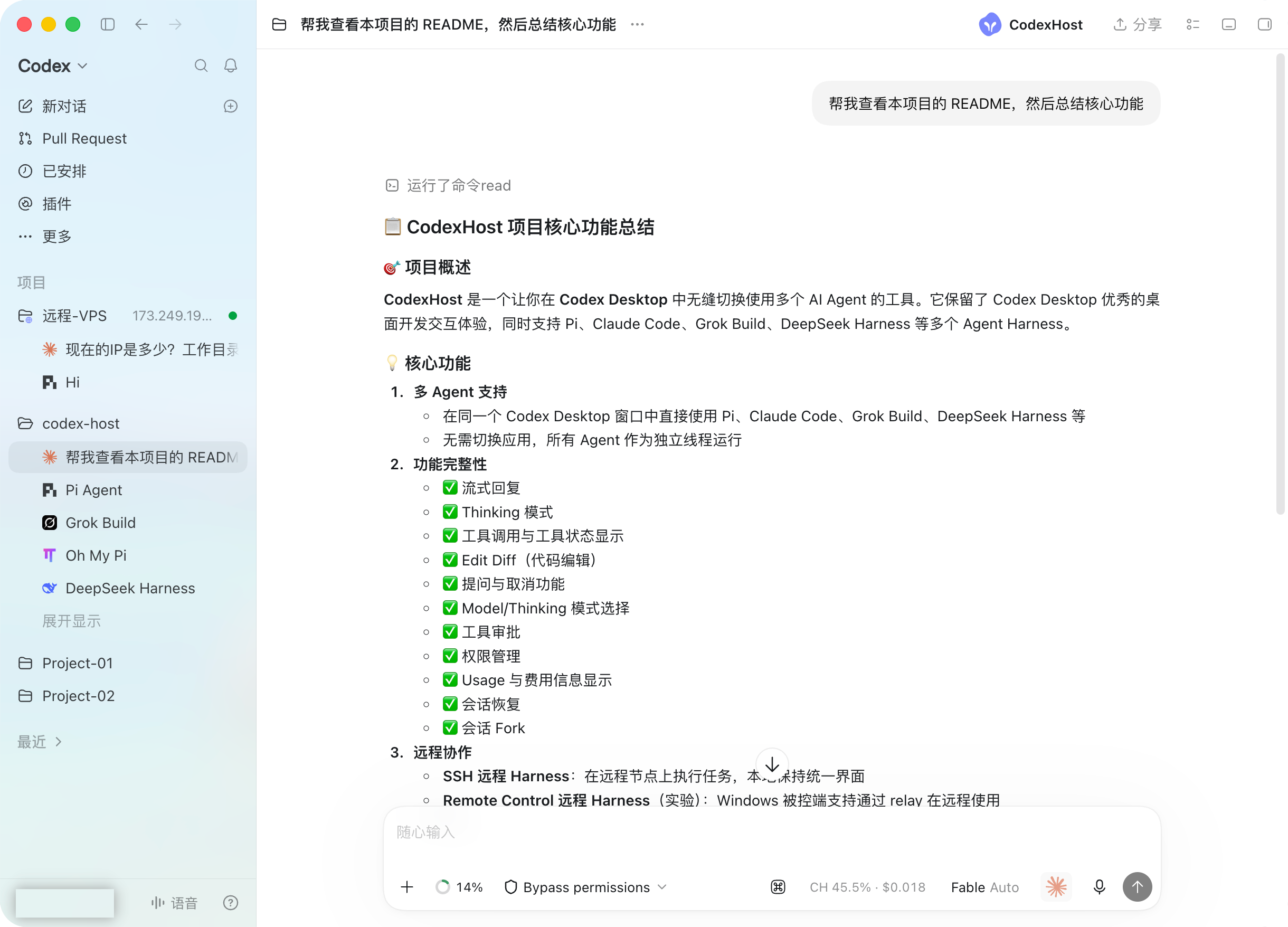Click the command key shortcut icon
Screen dimensions: 1288x927
pos(778,887)
